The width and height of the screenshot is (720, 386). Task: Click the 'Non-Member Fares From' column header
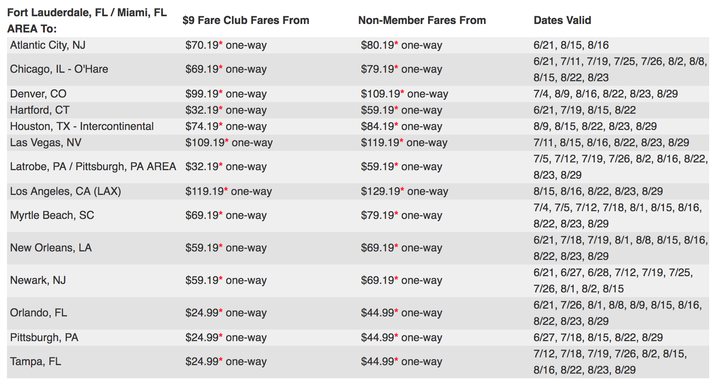tap(422, 21)
